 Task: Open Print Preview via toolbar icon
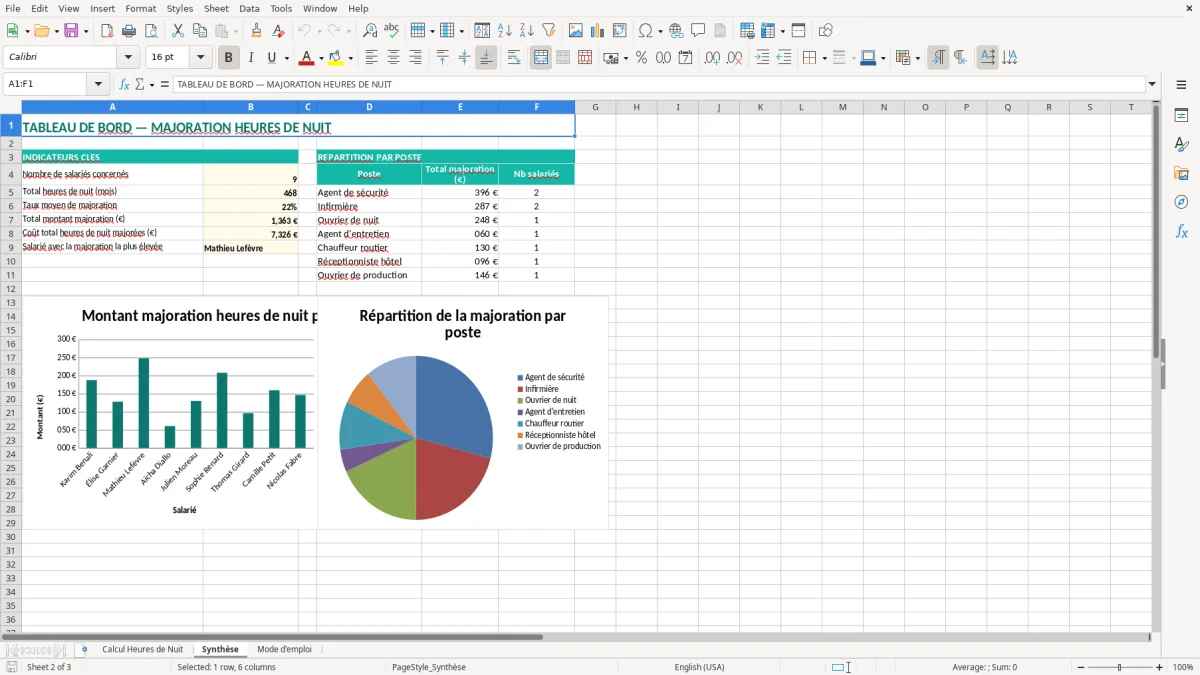point(151,31)
